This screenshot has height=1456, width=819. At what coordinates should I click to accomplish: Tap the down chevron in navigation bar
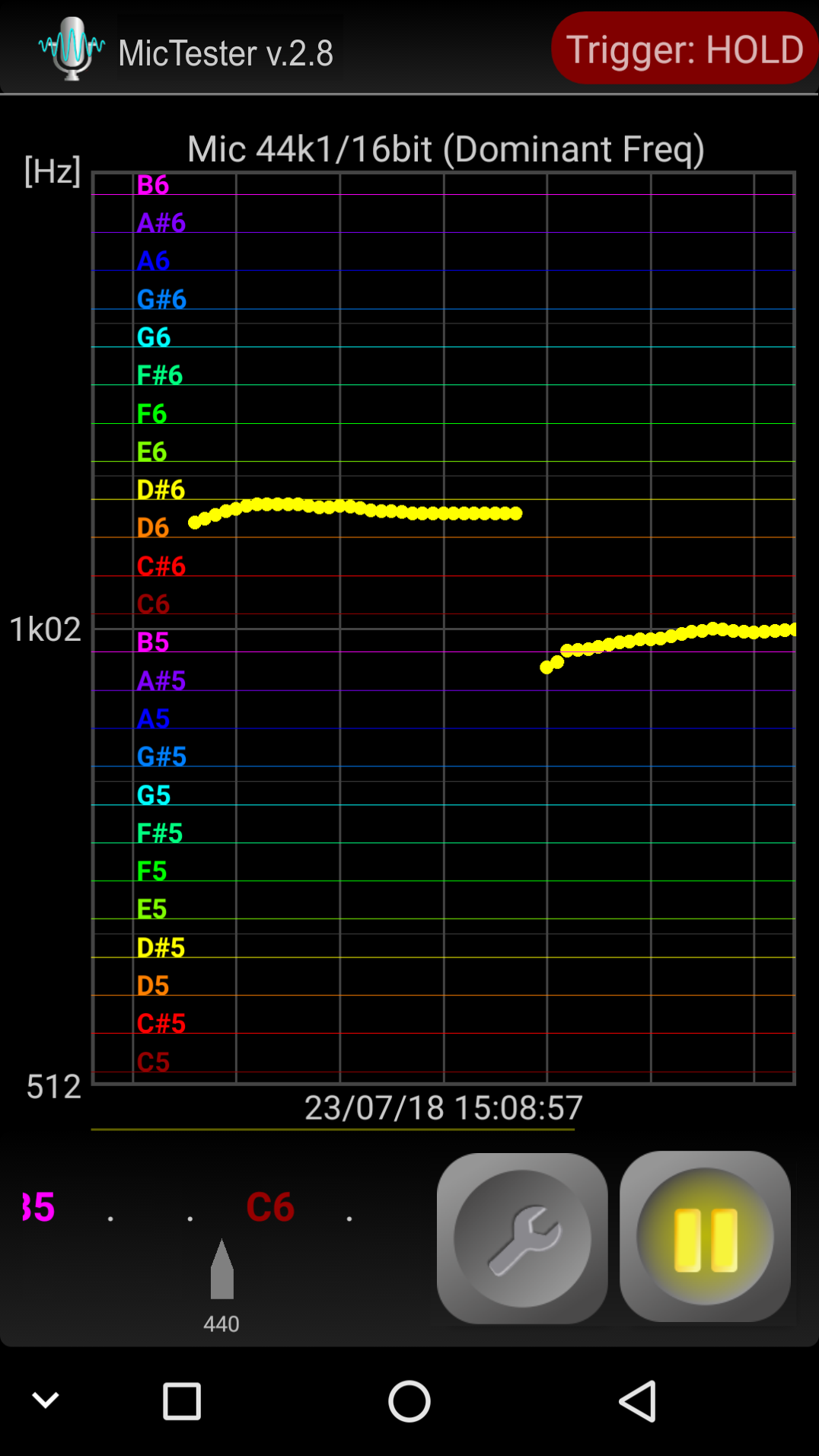click(x=46, y=1400)
